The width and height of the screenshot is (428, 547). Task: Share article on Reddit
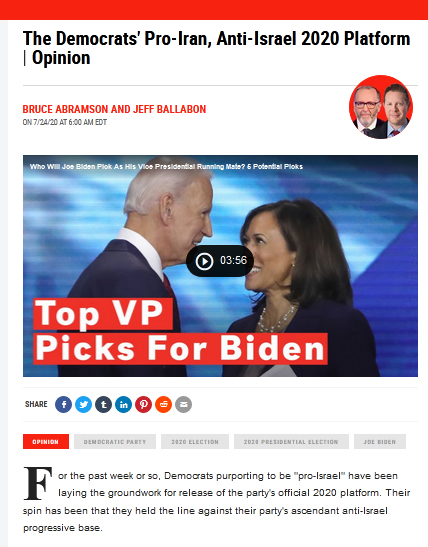coord(164,405)
